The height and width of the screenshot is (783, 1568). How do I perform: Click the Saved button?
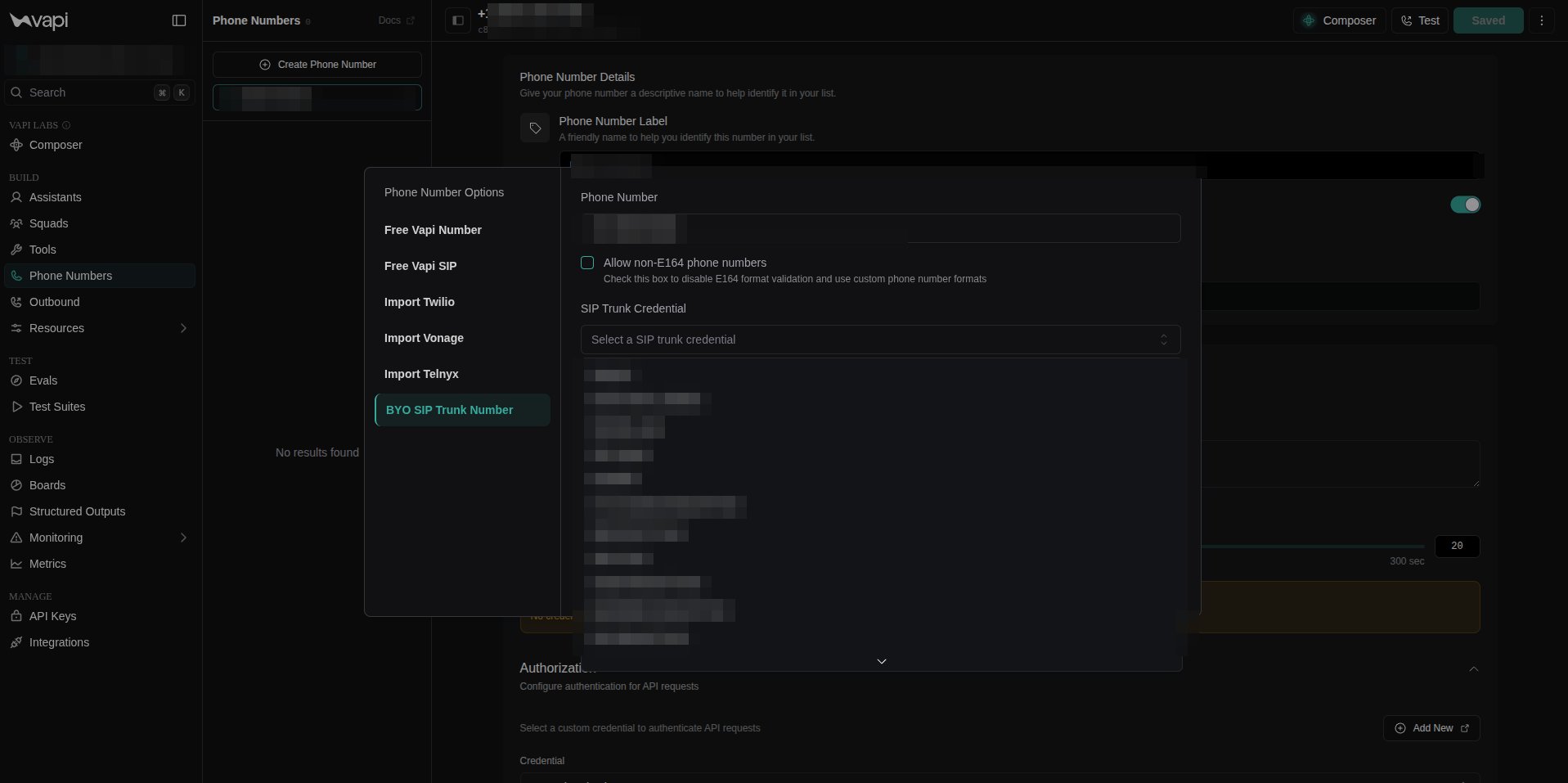tap(1488, 20)
